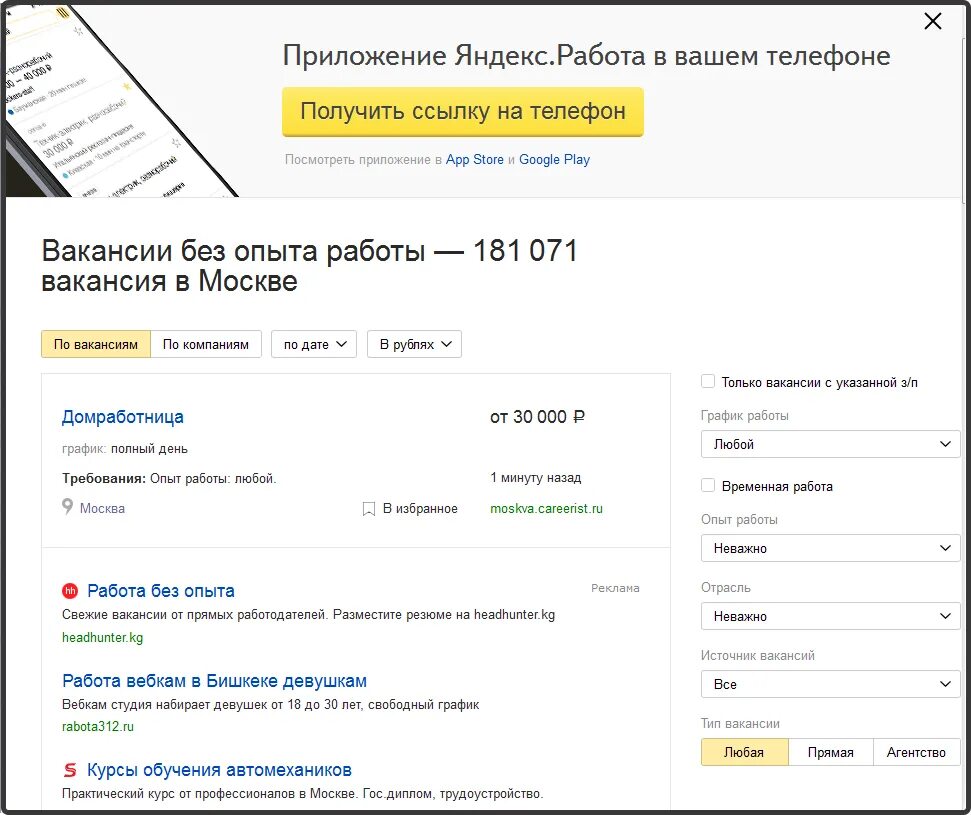
Task: Expand the Отрасль selector
Action: tap(830, 616)
